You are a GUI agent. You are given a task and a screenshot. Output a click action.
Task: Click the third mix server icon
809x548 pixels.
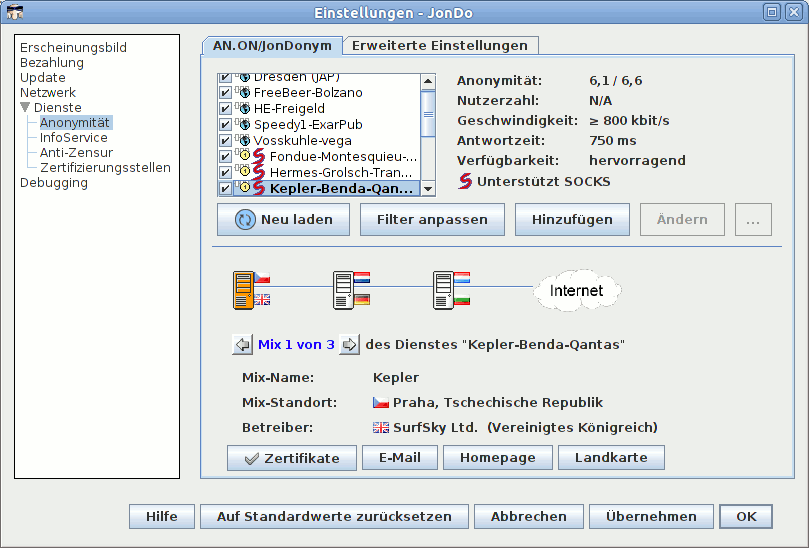[x=443, y=291]
